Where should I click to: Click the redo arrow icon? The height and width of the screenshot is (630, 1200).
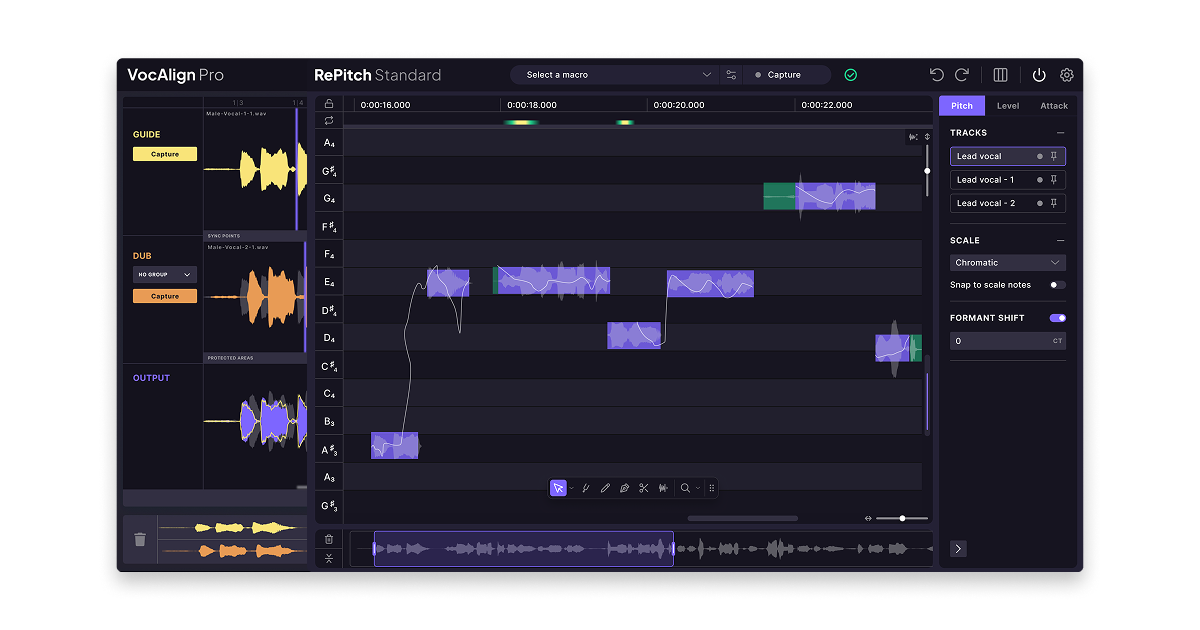[962, 75]
